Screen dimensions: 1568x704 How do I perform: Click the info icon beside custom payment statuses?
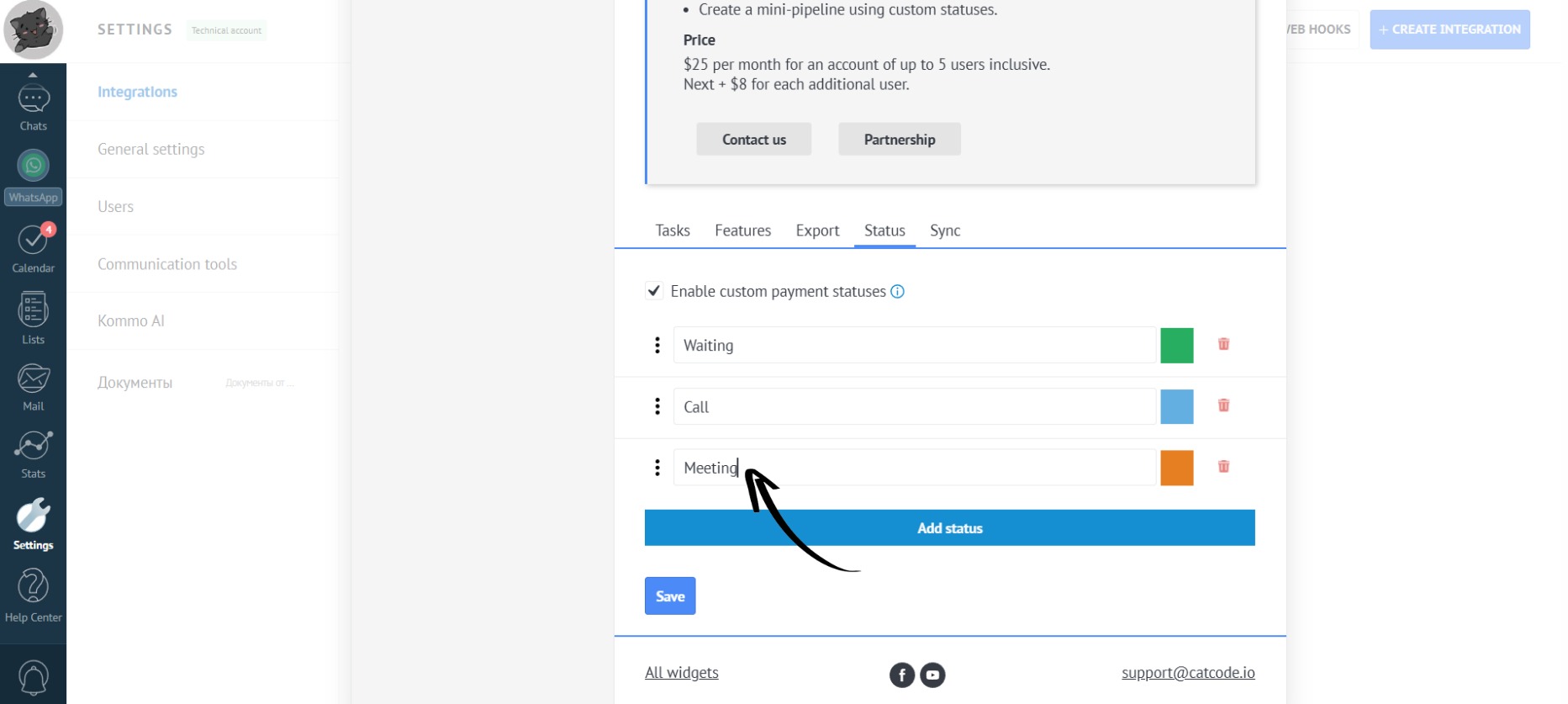pos(897,292)
